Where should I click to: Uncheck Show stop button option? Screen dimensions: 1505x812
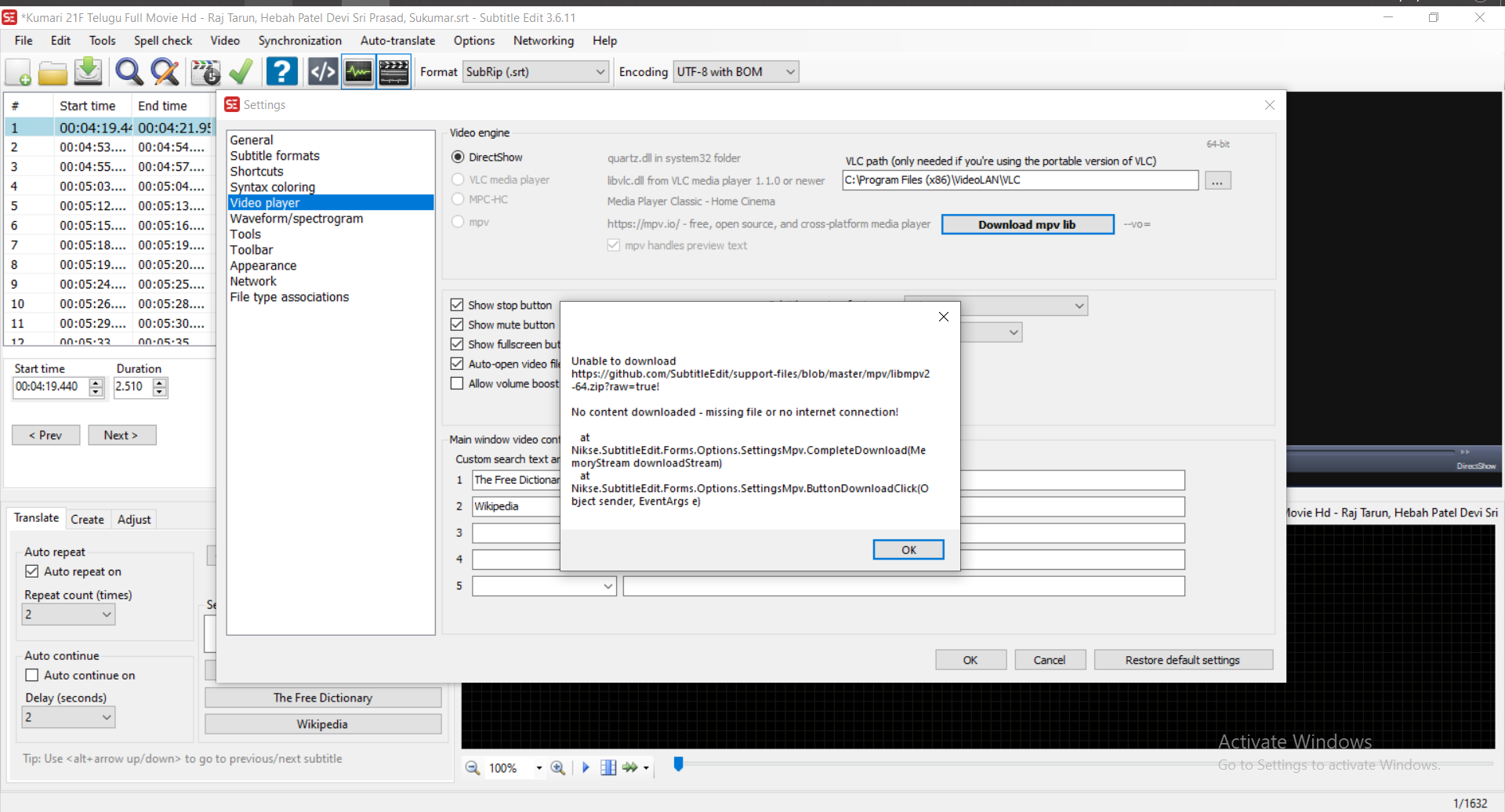point(457,304)
